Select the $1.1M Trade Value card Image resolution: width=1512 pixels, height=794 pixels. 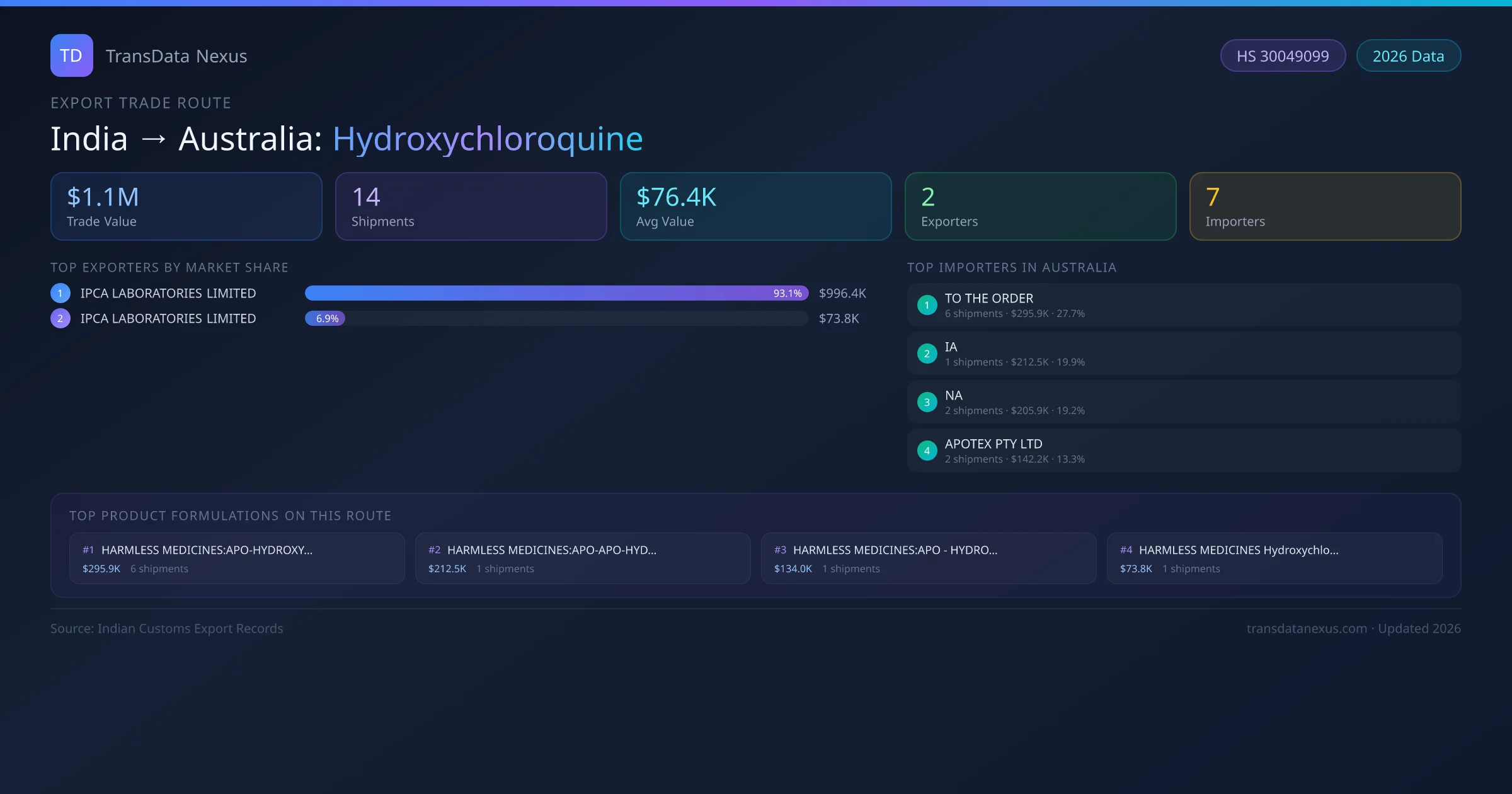coord(186,207)
